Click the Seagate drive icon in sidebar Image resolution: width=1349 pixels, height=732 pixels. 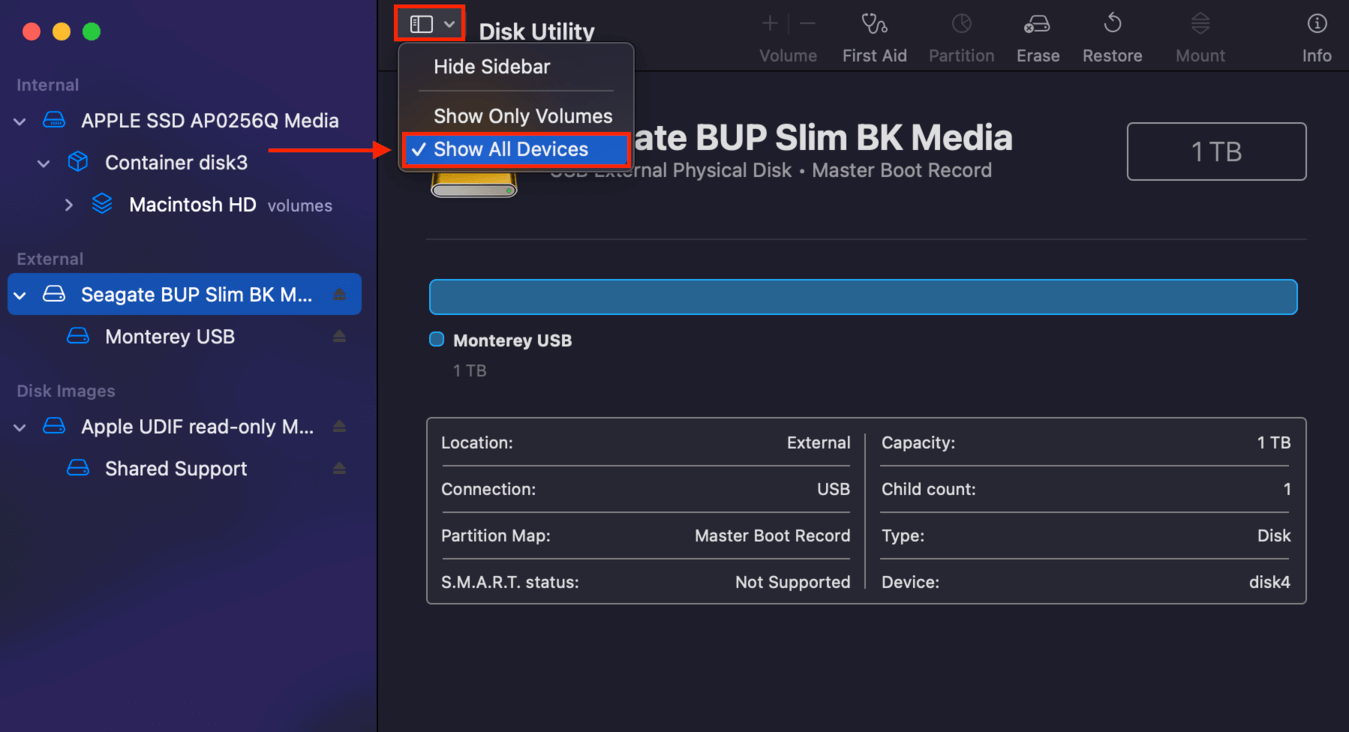point(54,295)
